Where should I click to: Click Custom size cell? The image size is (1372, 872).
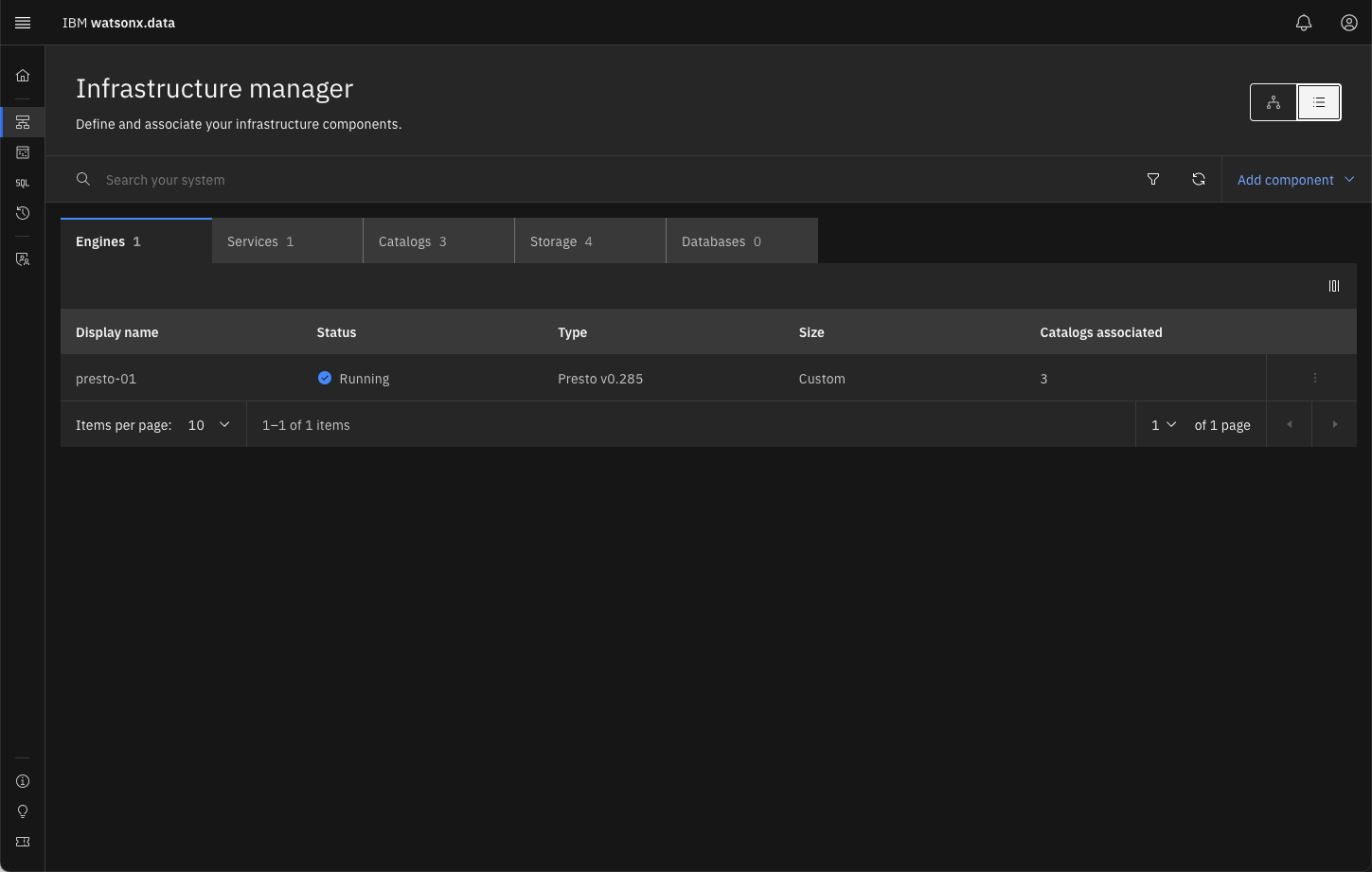822,379
